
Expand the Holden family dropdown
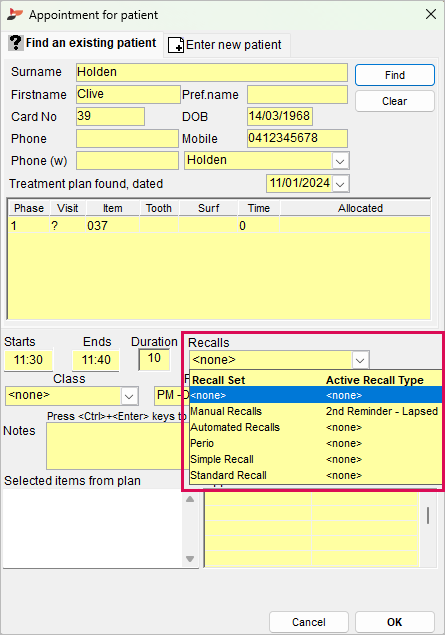[x=340, y=161]
